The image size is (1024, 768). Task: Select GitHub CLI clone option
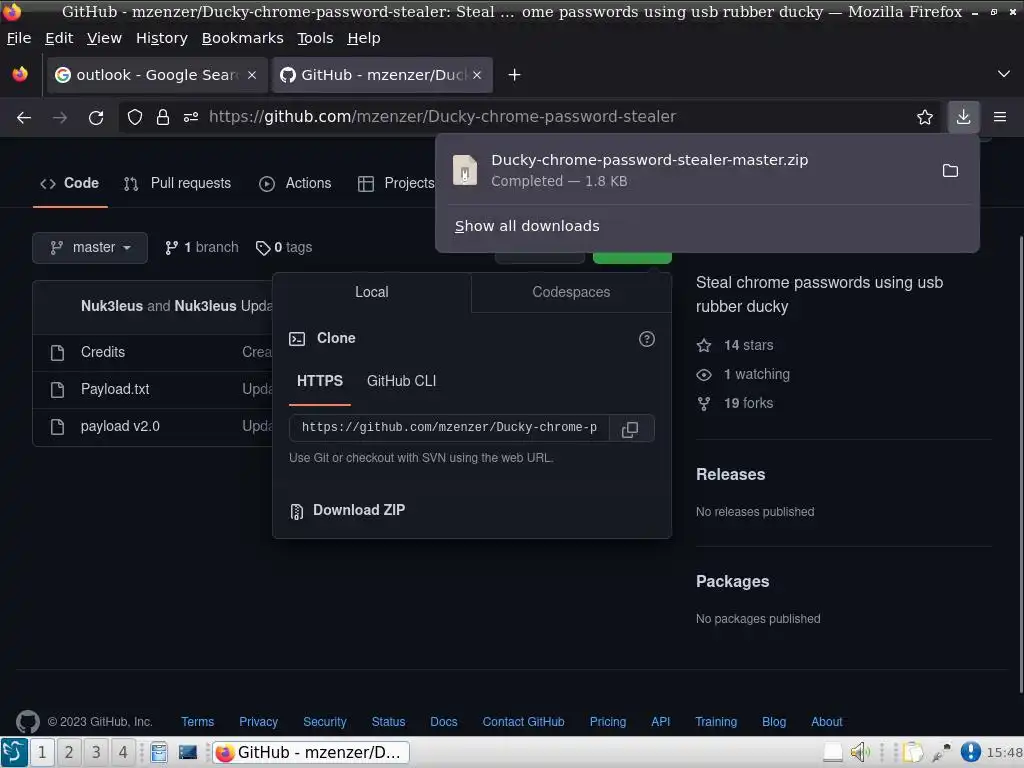pos(401,381)
